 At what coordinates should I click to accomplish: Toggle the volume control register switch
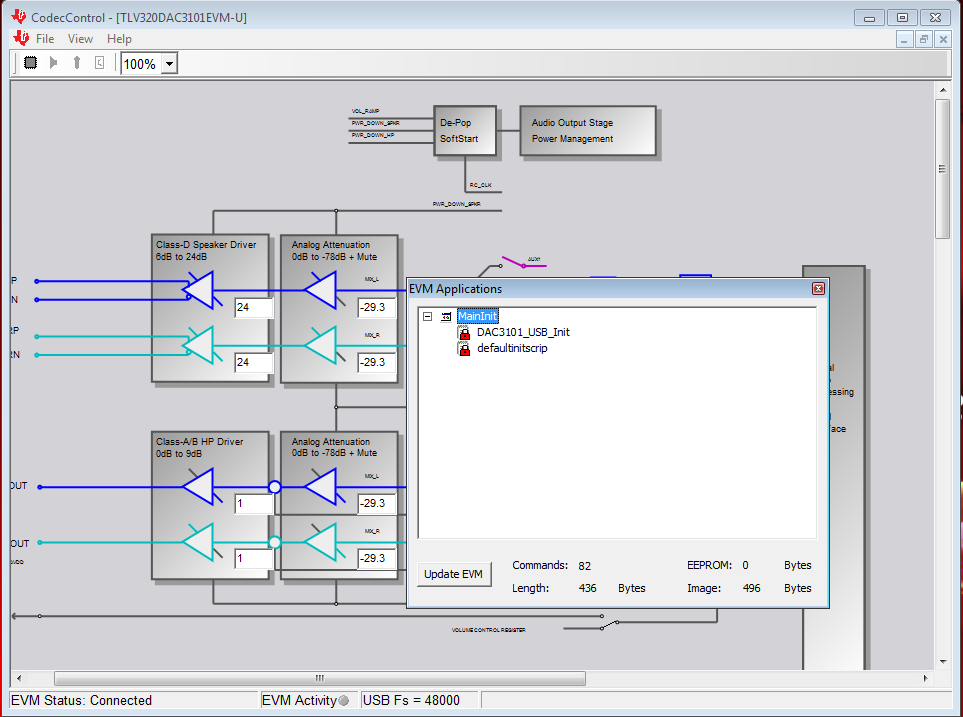coord(609,625)
